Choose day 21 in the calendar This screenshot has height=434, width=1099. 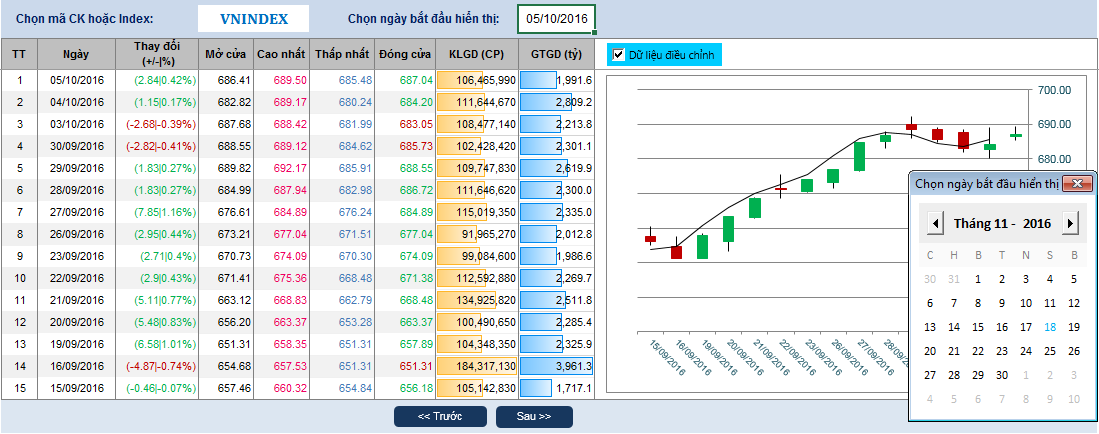point(954,351)
